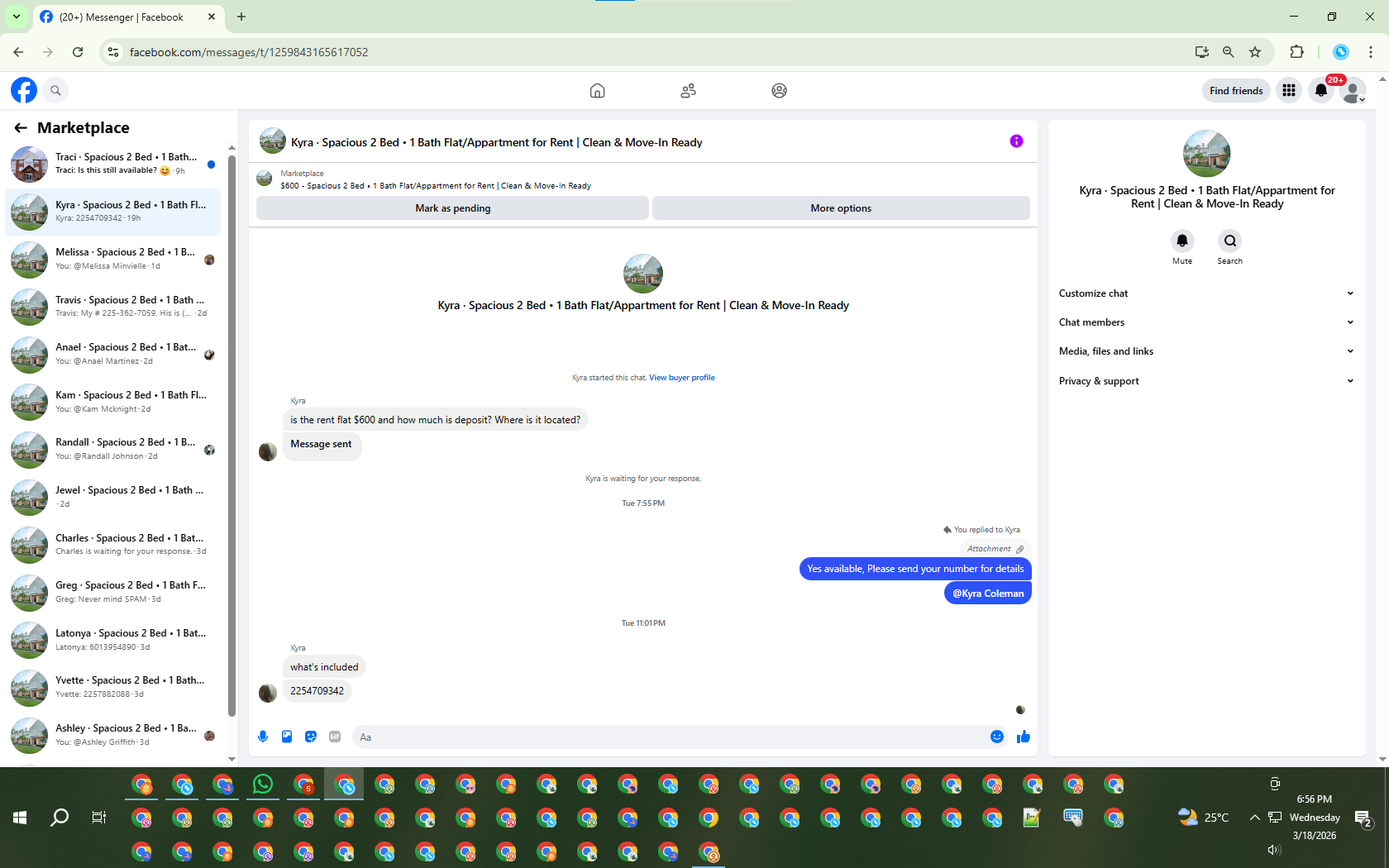Open notifications bell with 20+ badge
1389x868 pixels.
pyautogui.click(x=1321, y=91)
